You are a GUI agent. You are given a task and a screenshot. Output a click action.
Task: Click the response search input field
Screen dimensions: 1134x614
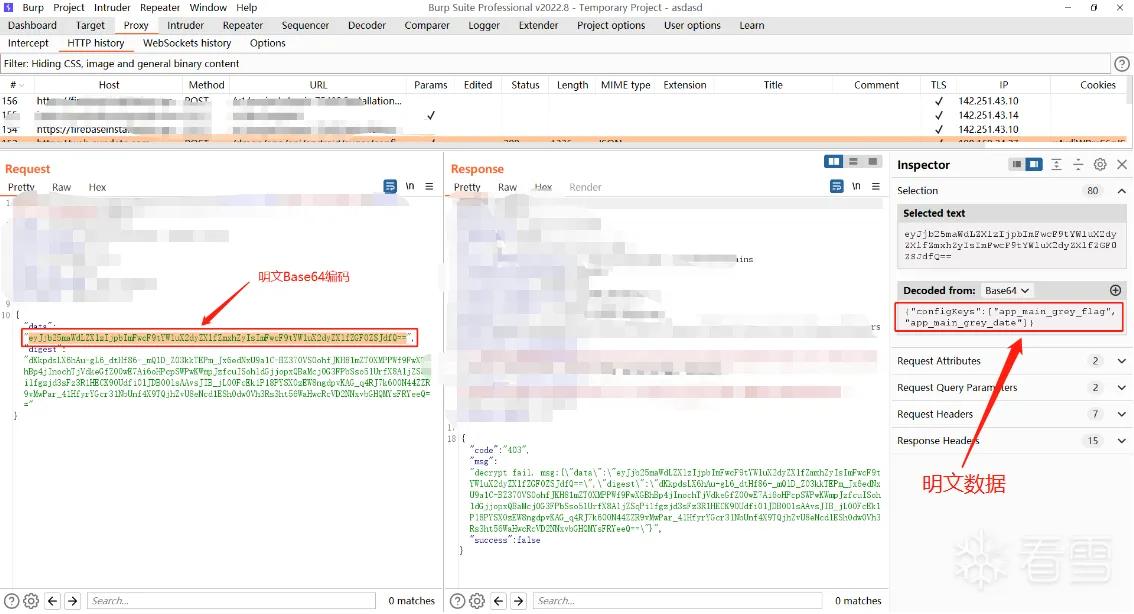tap(678, 600)
